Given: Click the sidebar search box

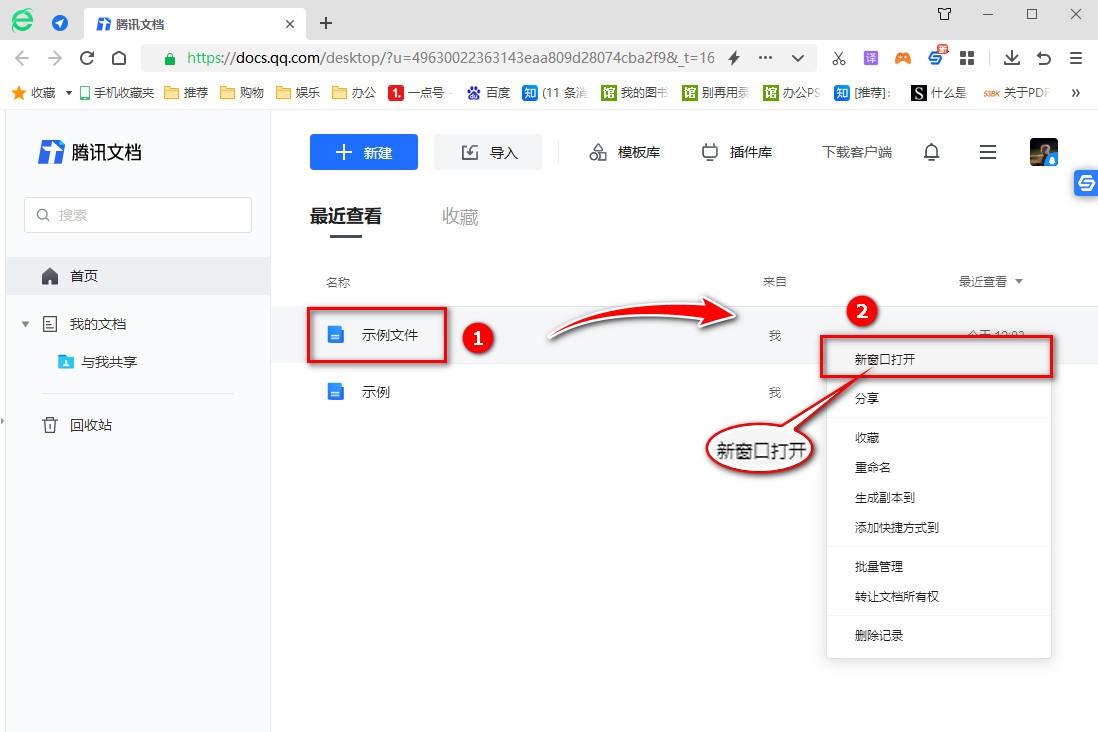Looking at the screenshot, I should pyautogui.click(x=137, y=214).
